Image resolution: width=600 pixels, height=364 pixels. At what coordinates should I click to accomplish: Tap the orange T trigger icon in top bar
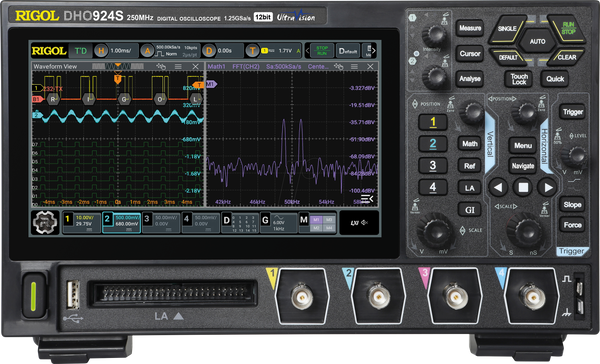coord(252,51)
